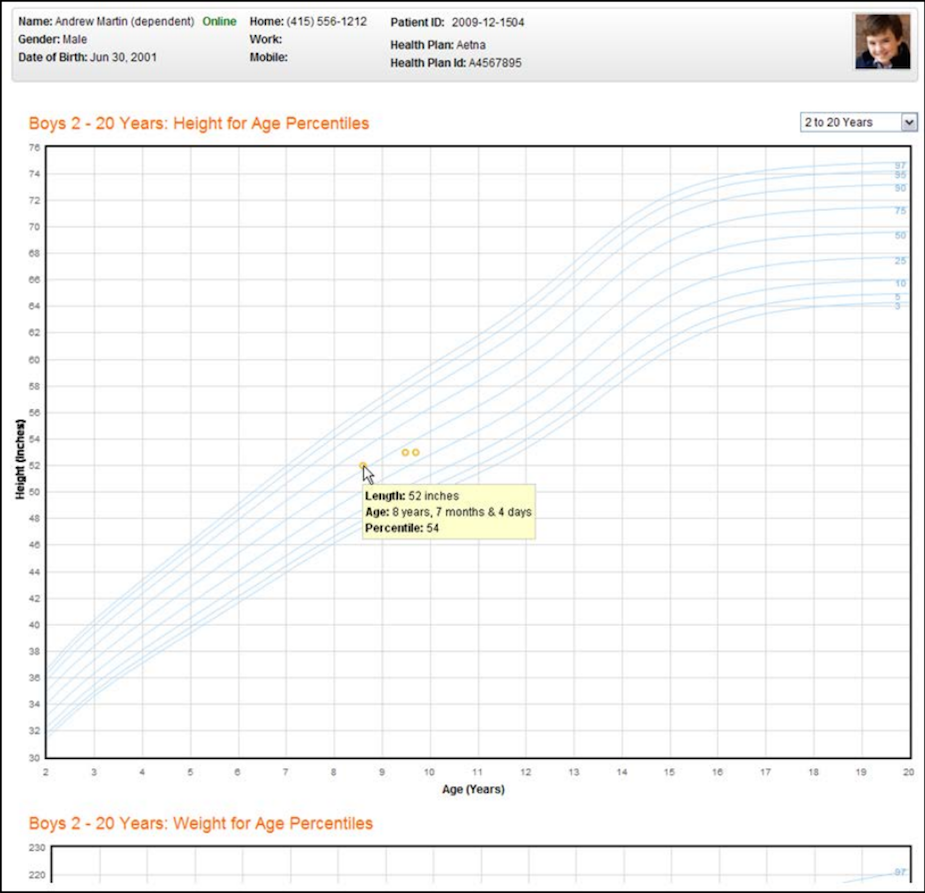Click the "Boys 2 - 20 Years: Weight for Age Percentiles" heading
This screenshot has height=893, width=925.
201,823
